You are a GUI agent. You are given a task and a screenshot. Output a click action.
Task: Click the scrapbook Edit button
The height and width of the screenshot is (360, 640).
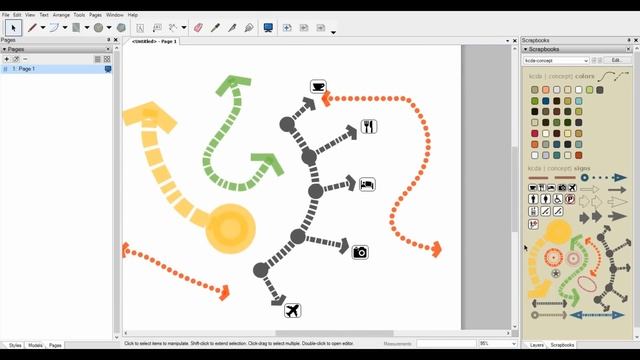(x=616, y=60)
